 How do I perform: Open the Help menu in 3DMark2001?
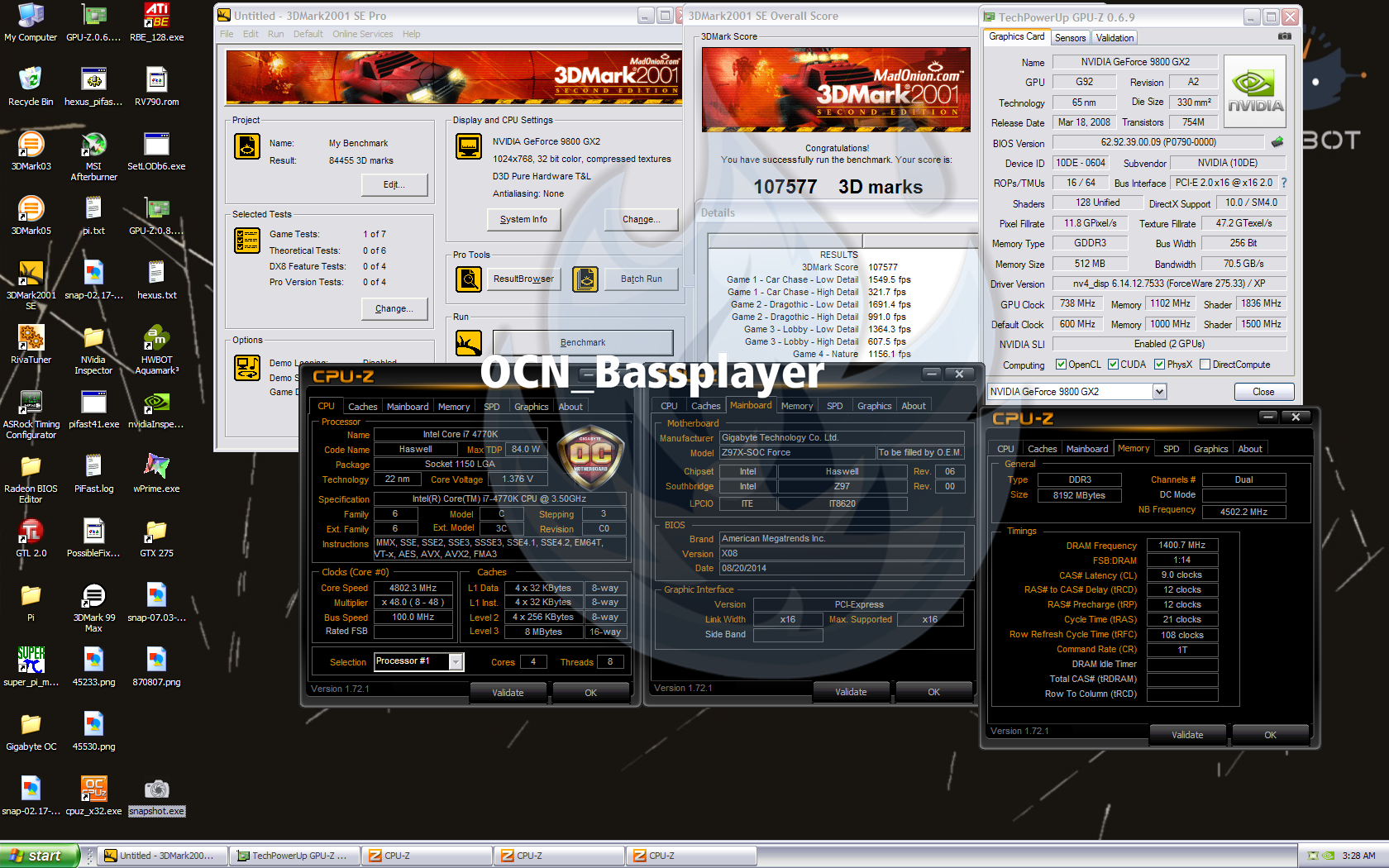point(411,34)
